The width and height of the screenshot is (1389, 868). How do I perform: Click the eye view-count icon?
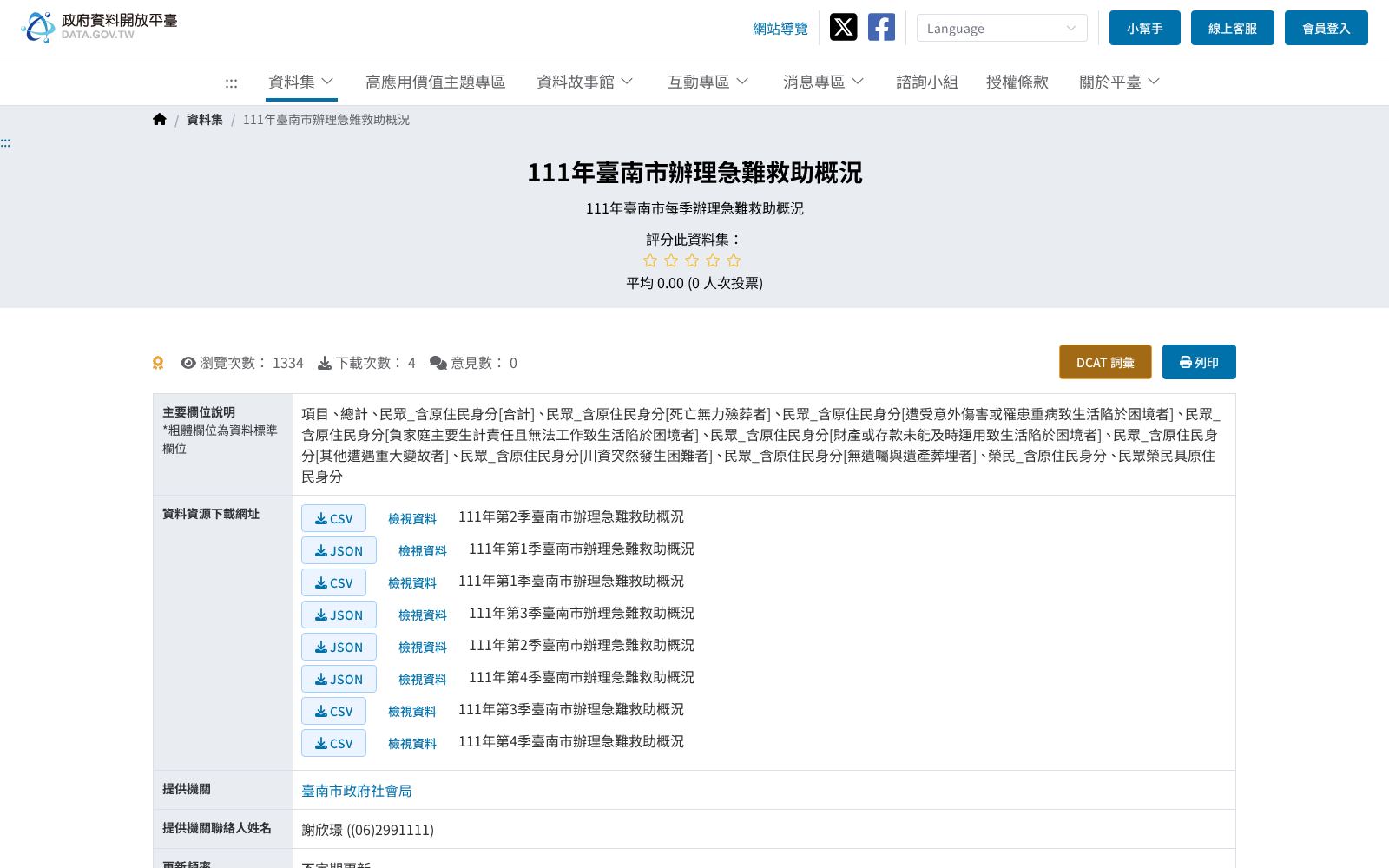click(188, 363)
